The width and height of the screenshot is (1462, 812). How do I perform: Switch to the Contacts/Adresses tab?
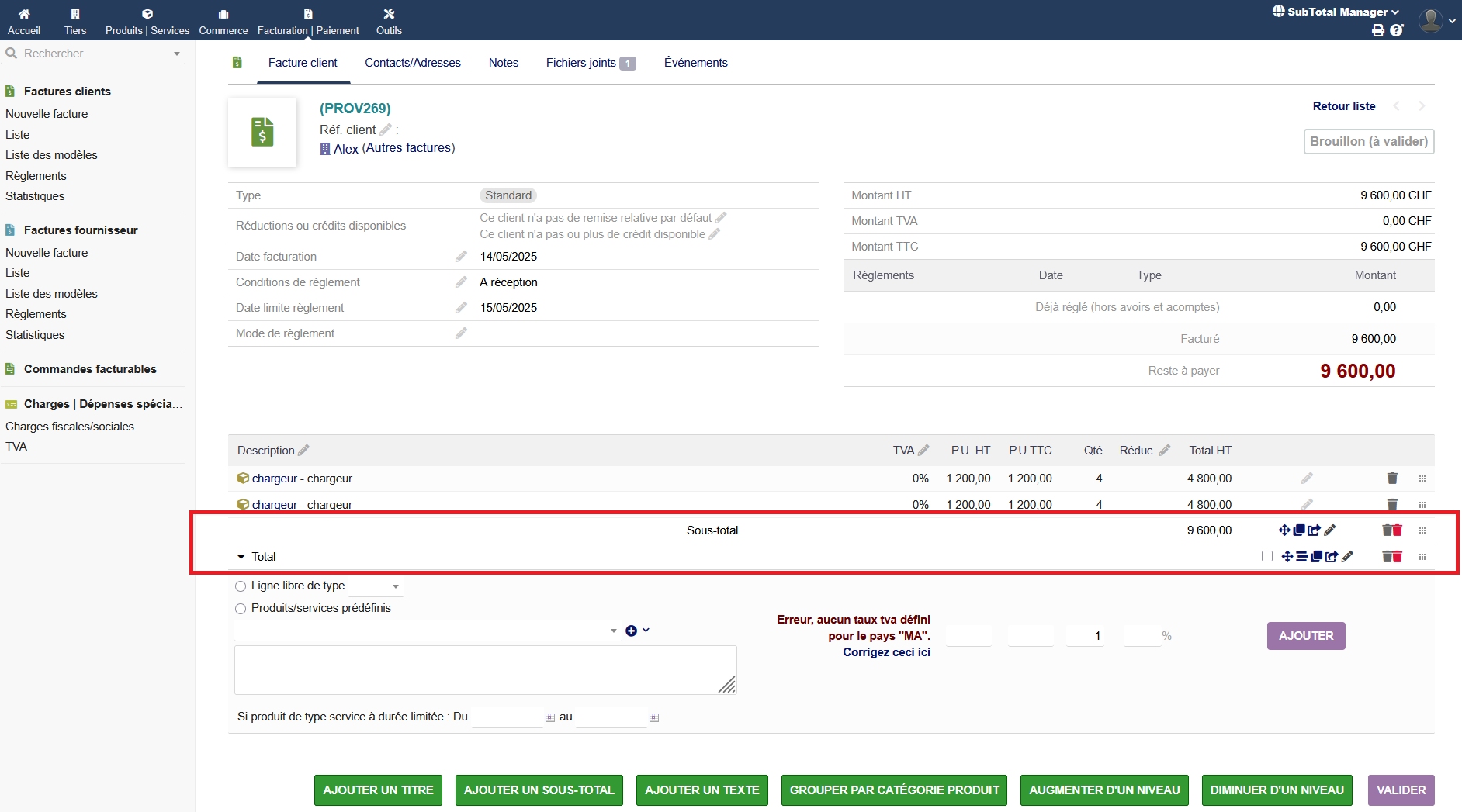pyautogui.click(x=412, y=63)
